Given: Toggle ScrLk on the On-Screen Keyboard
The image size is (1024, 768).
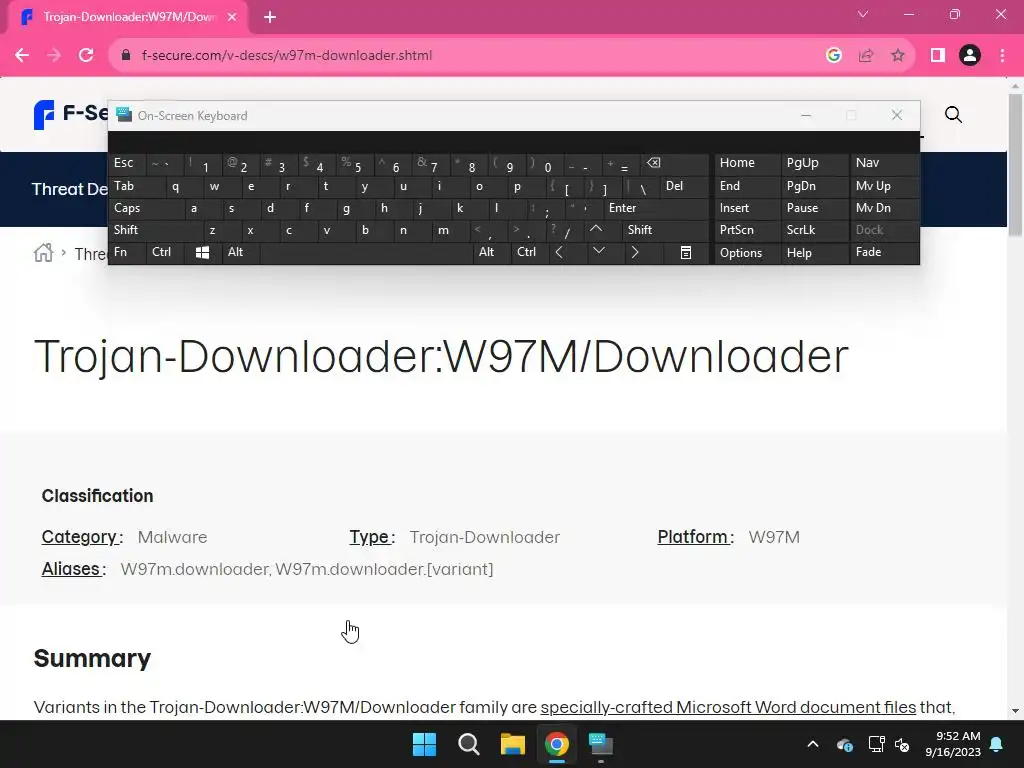Looking at the screenshot, I should (x=814, y=230).
